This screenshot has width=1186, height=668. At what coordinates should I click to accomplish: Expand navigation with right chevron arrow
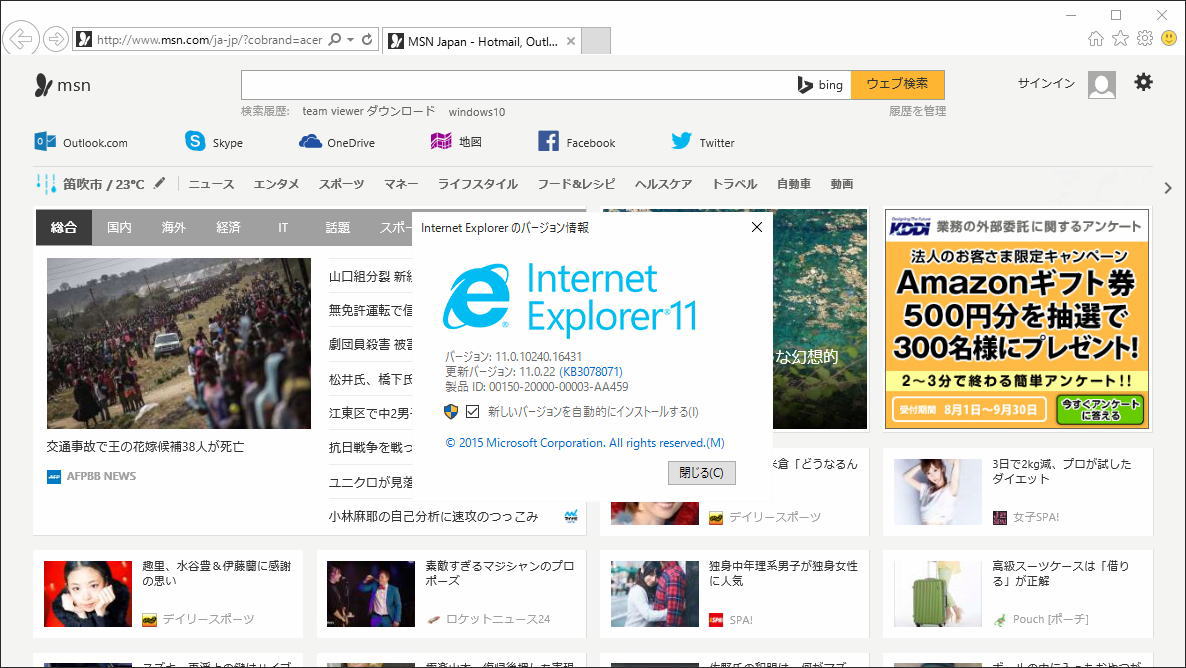1168,188
